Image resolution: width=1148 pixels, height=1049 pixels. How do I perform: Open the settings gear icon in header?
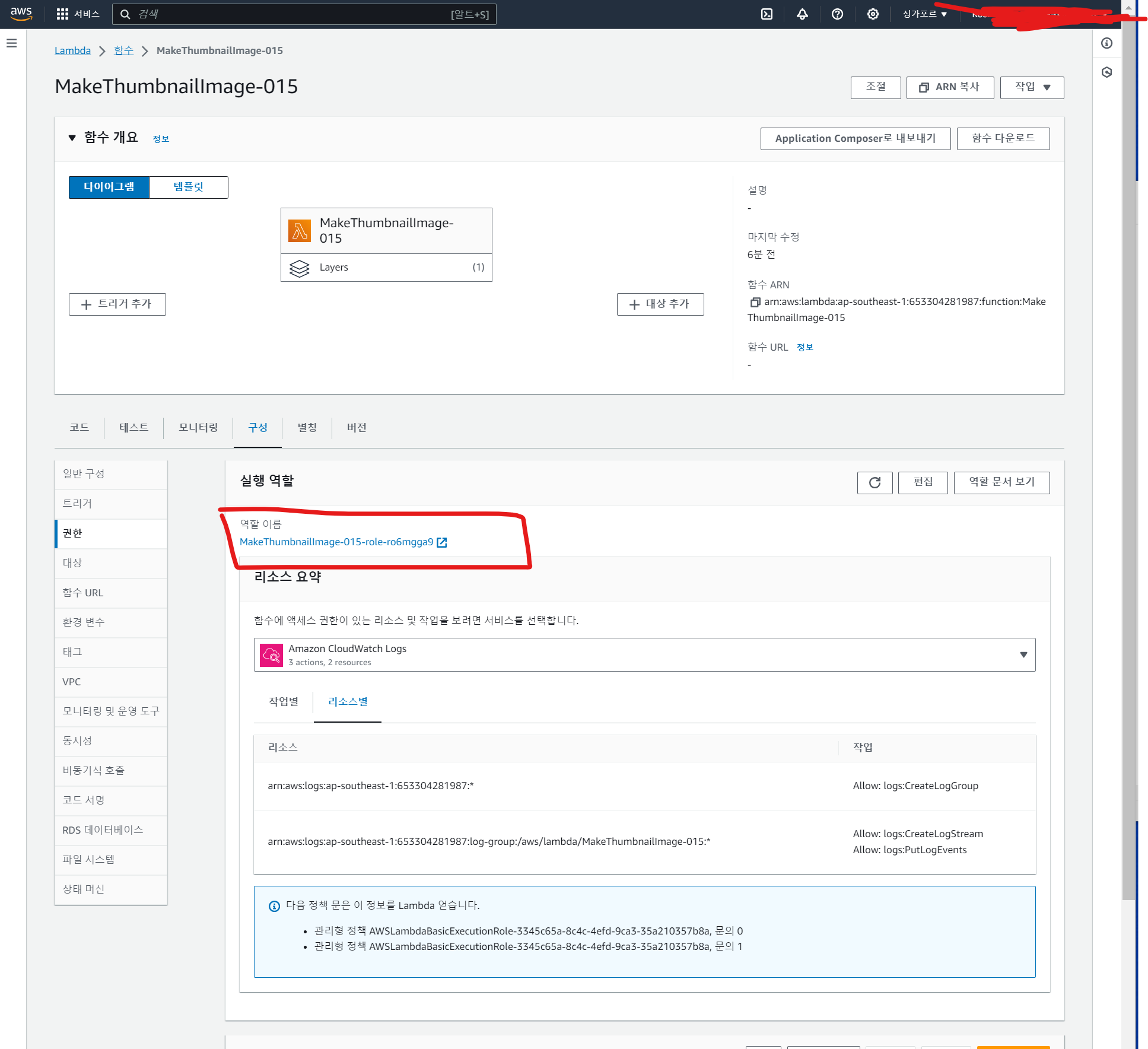pos(873,14)
